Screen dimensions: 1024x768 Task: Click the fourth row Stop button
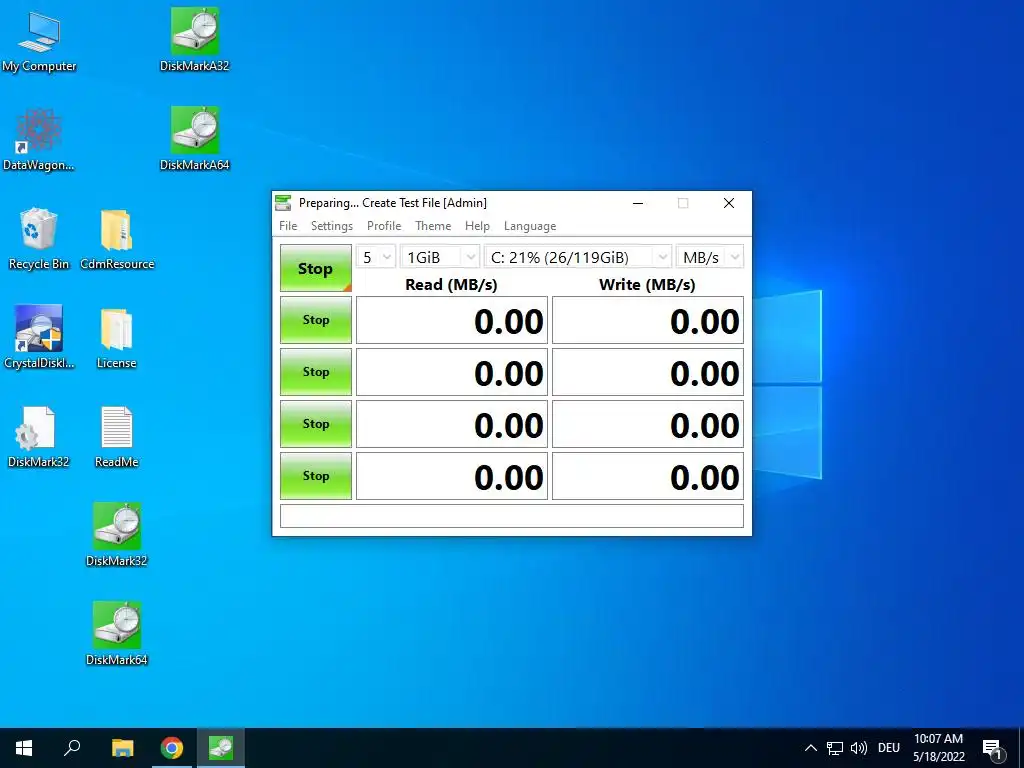point(315,476)
